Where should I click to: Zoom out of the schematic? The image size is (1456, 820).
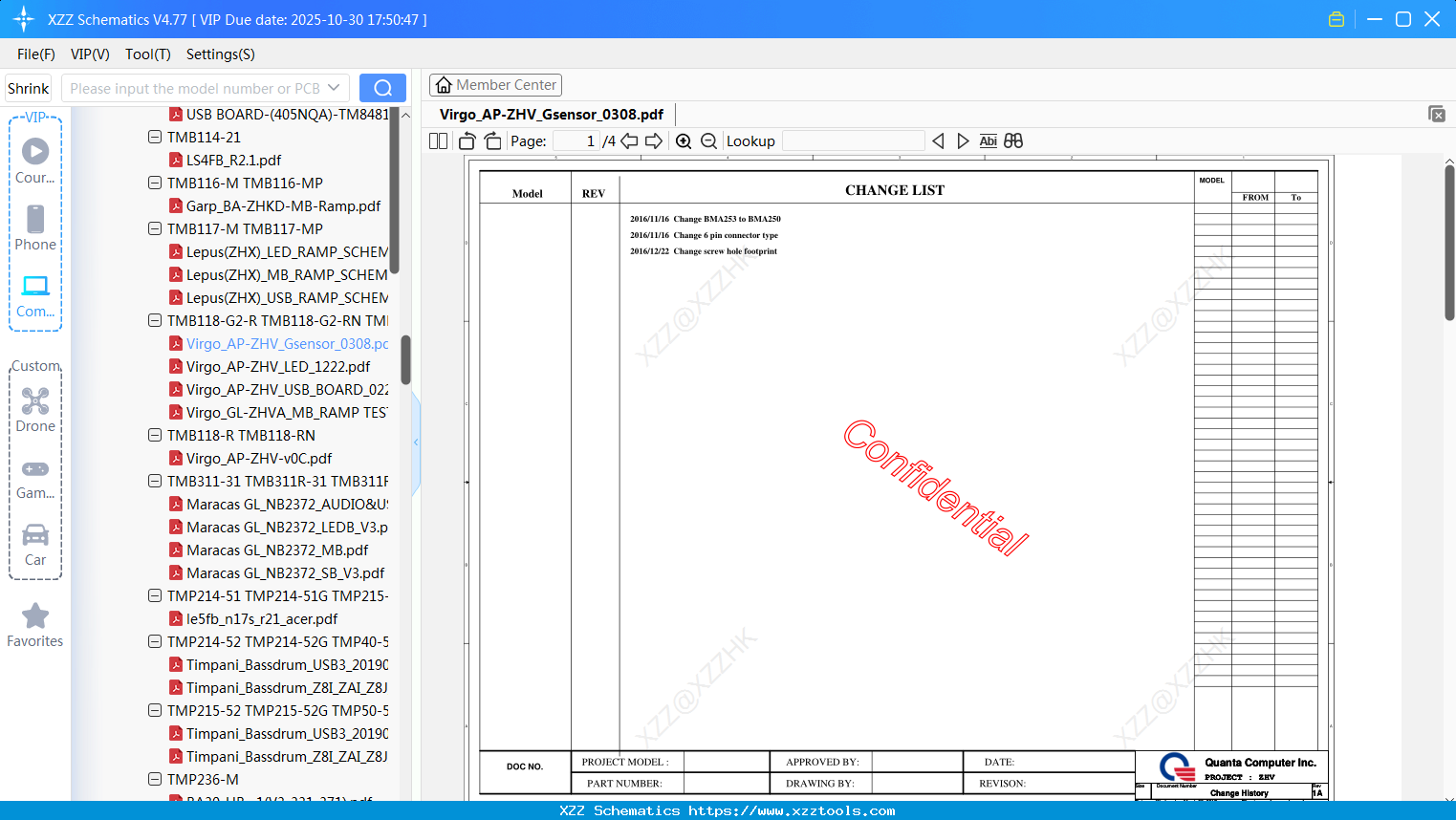click(x=708, y=141)
